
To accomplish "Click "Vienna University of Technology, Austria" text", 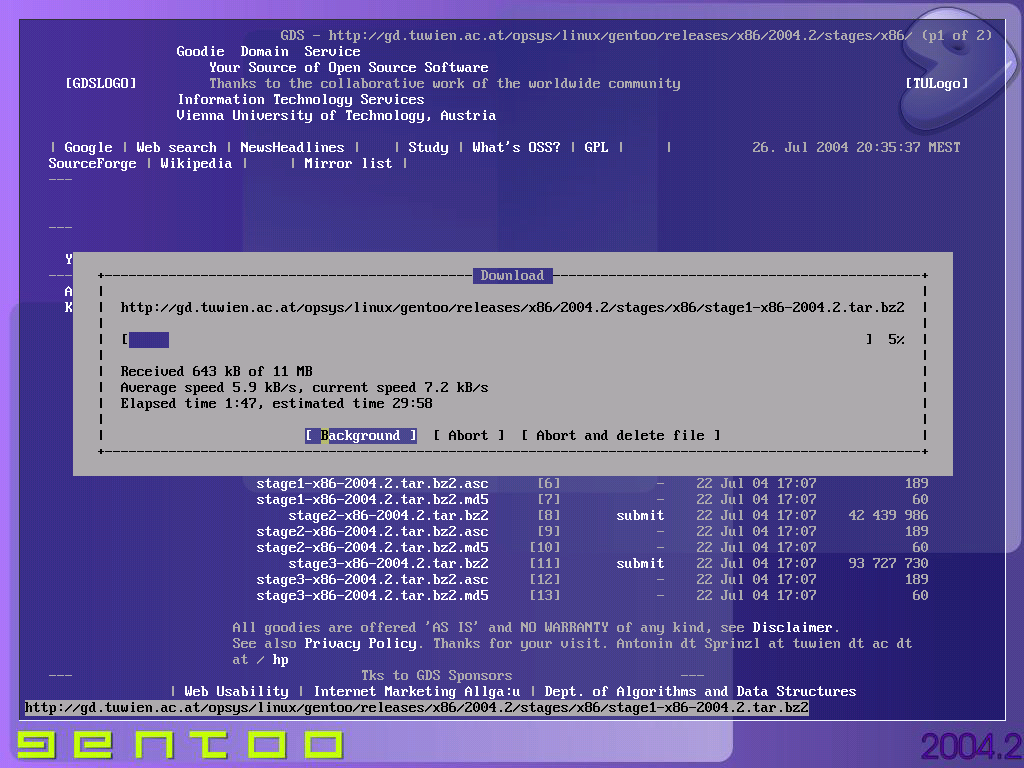I will 336,116.
